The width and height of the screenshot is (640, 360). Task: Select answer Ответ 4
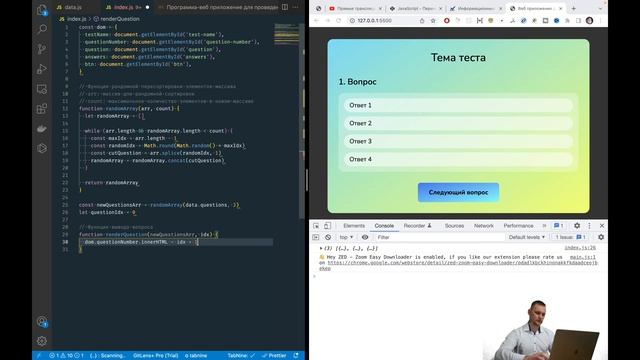458,159
